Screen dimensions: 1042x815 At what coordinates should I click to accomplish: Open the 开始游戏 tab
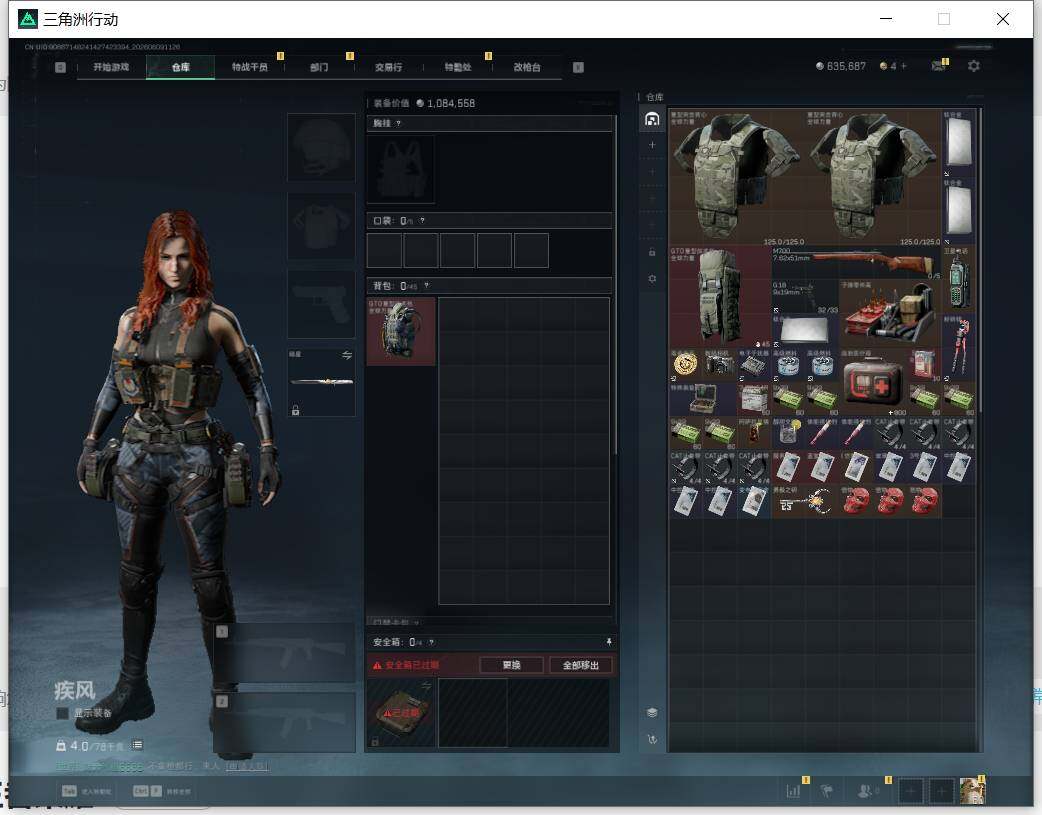(111, 67)
